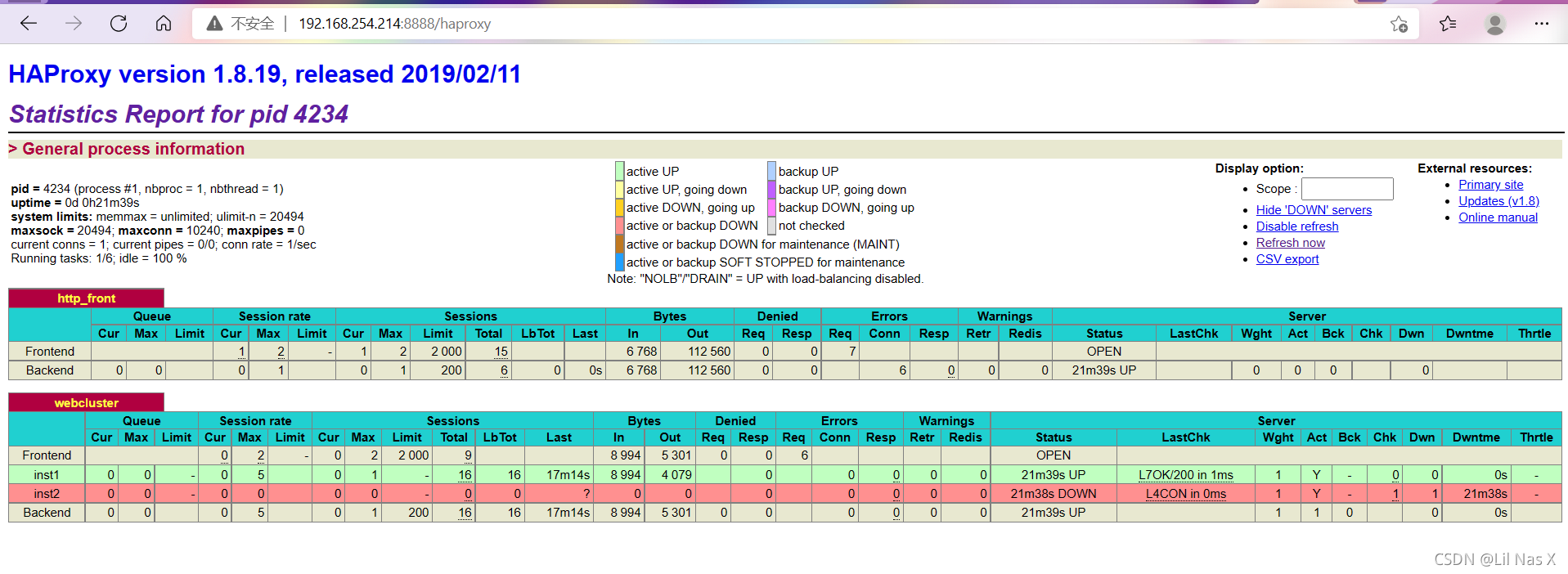Click the SOFT STOPPED blue legend swatch

619,262
